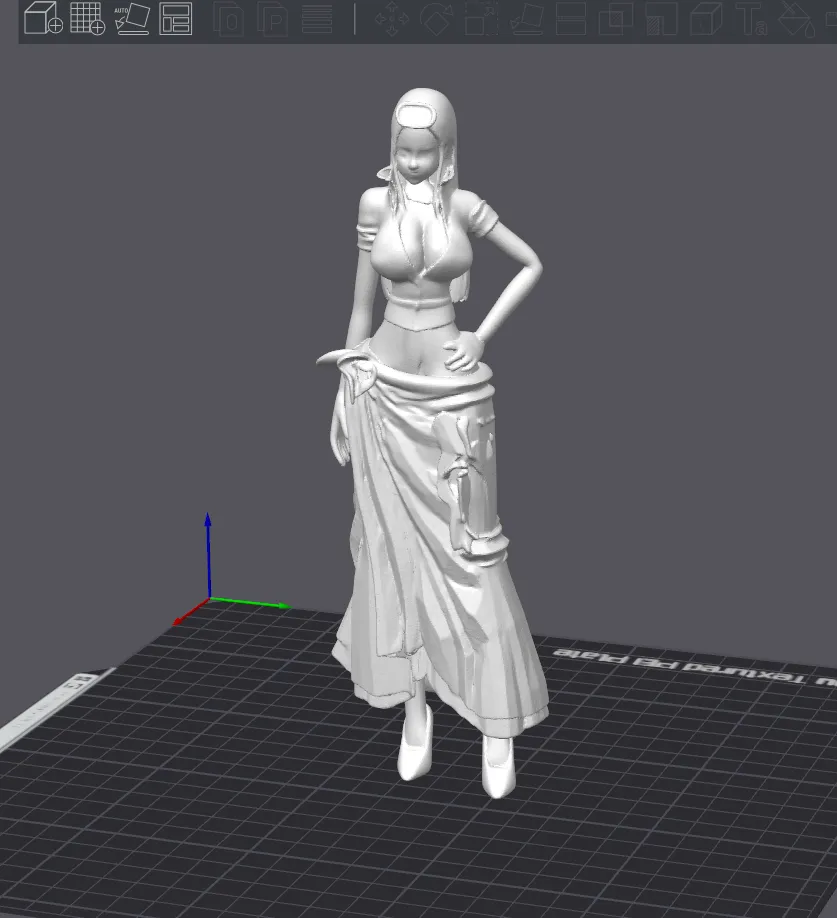Open the Cut tool
The width and height of the screenshot is (837, 918).
tap(572, 20)
